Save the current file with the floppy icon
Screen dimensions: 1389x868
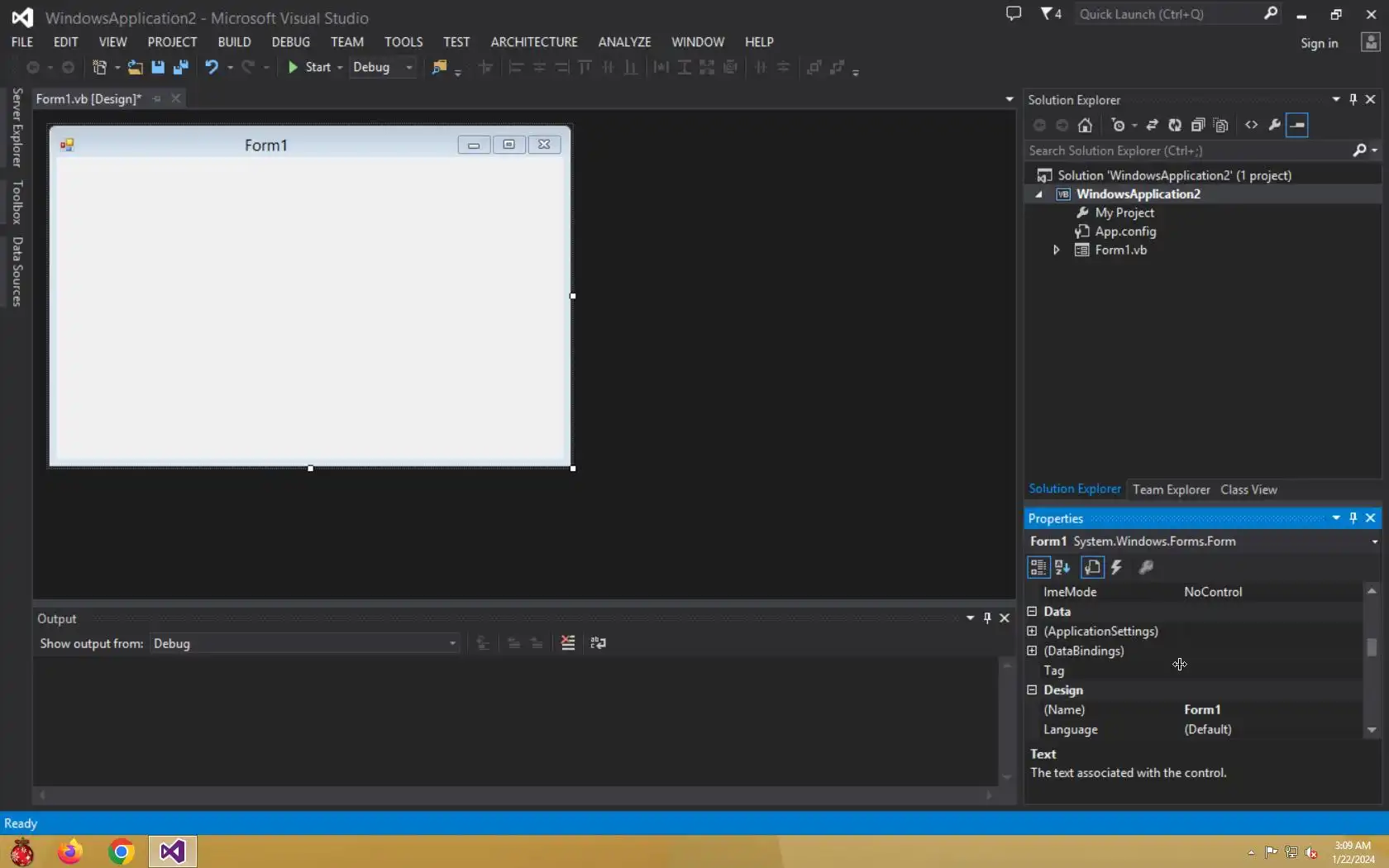point(157,68)
